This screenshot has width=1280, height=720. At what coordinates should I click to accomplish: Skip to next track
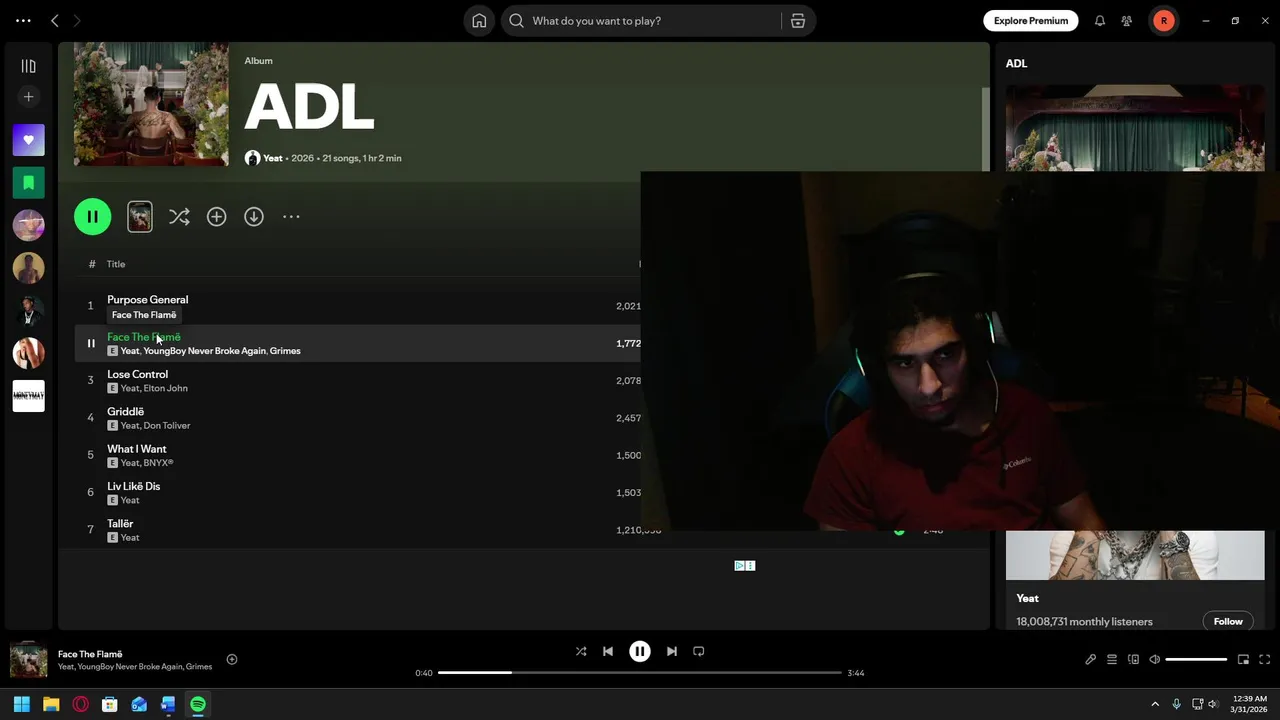672,651
